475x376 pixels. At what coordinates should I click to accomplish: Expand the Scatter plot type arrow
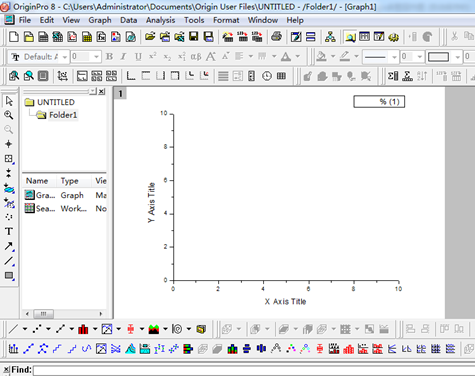pos(48,329)
